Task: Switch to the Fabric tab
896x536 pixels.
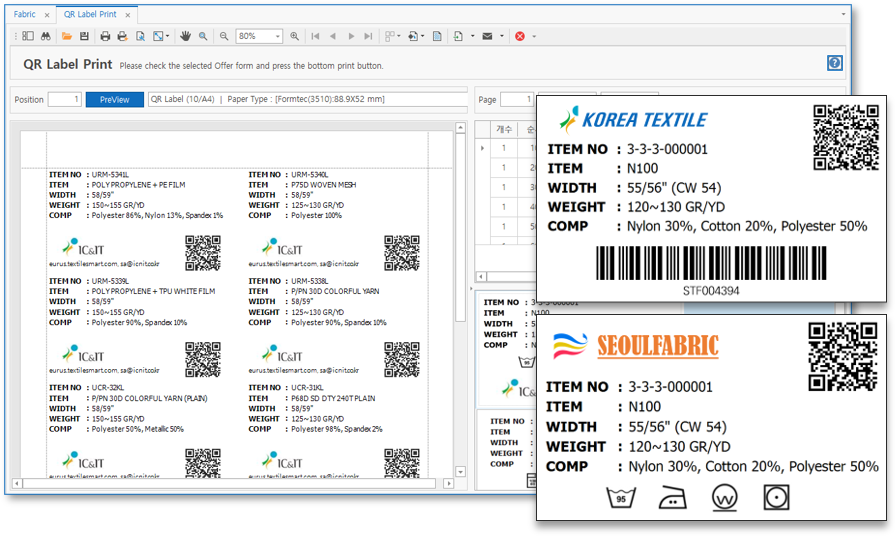Action: point(25,15)
